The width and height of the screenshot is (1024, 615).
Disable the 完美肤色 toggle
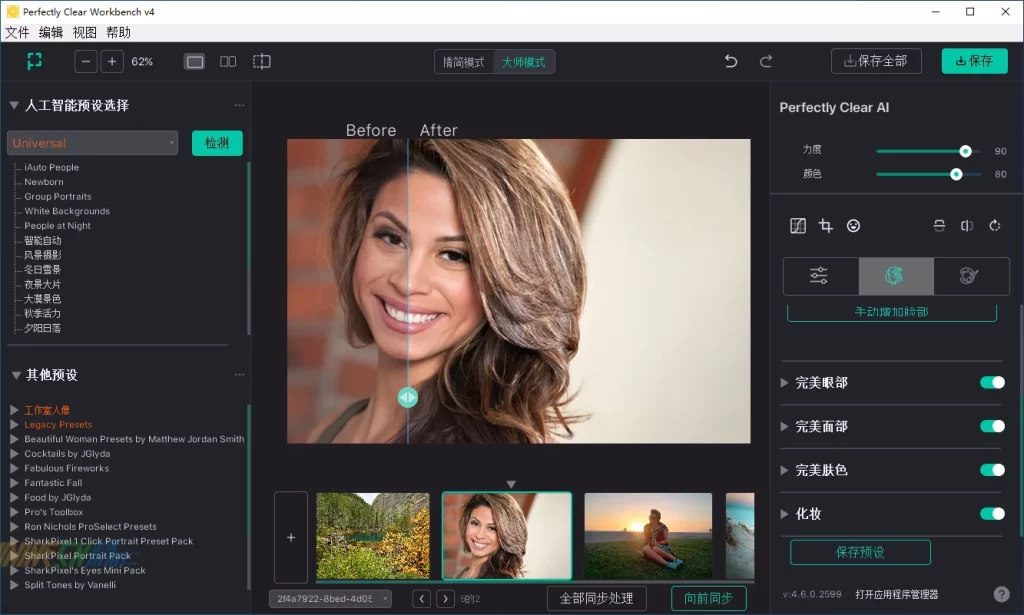pyautogui.click(x=992, y=470)
